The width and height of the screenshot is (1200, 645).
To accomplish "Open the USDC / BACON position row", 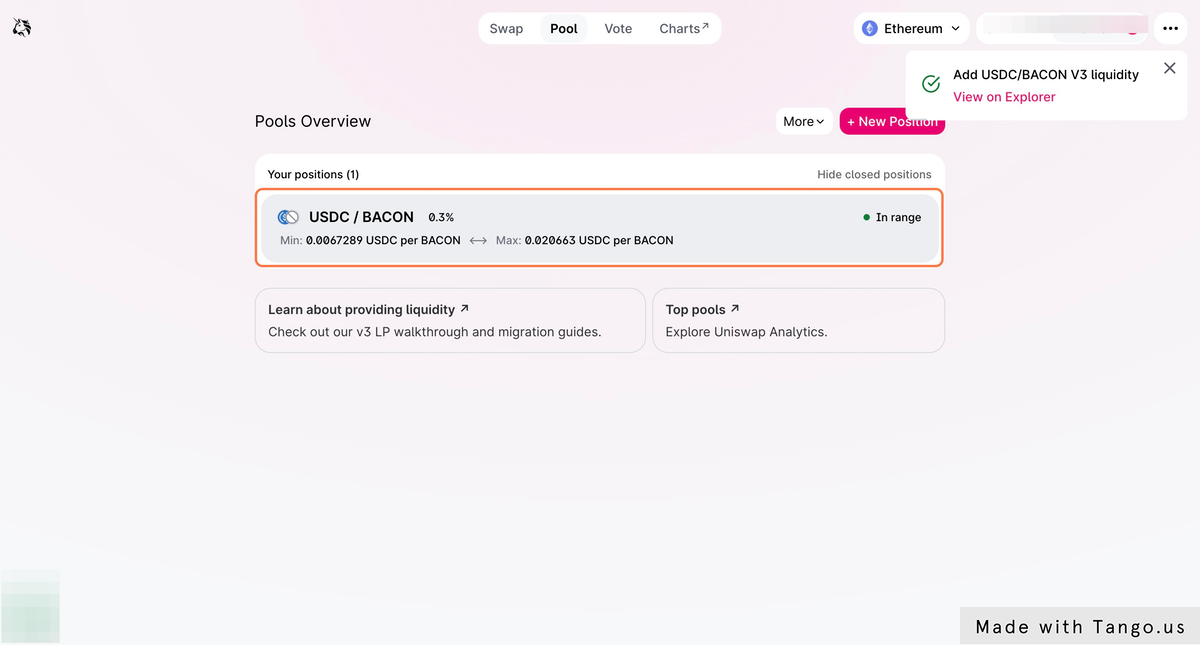I will coord(600,228).
